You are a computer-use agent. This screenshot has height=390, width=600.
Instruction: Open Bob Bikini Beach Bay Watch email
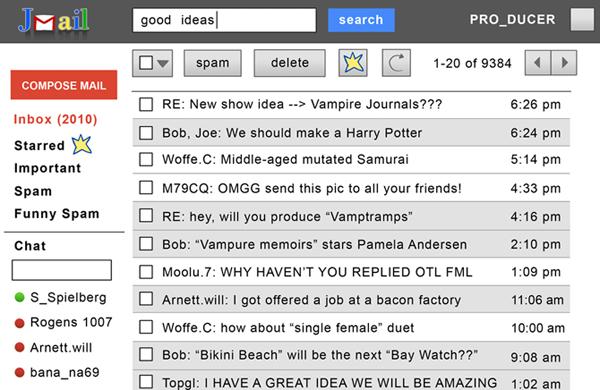tap(351, 356)
